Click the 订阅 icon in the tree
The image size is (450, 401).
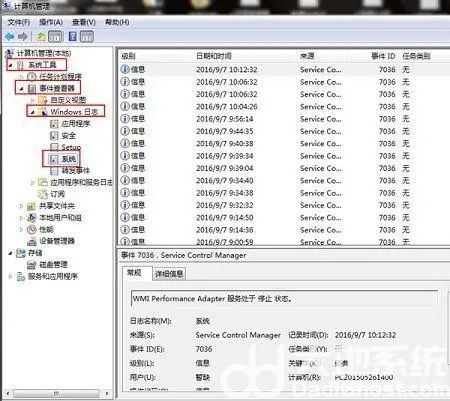42,194
